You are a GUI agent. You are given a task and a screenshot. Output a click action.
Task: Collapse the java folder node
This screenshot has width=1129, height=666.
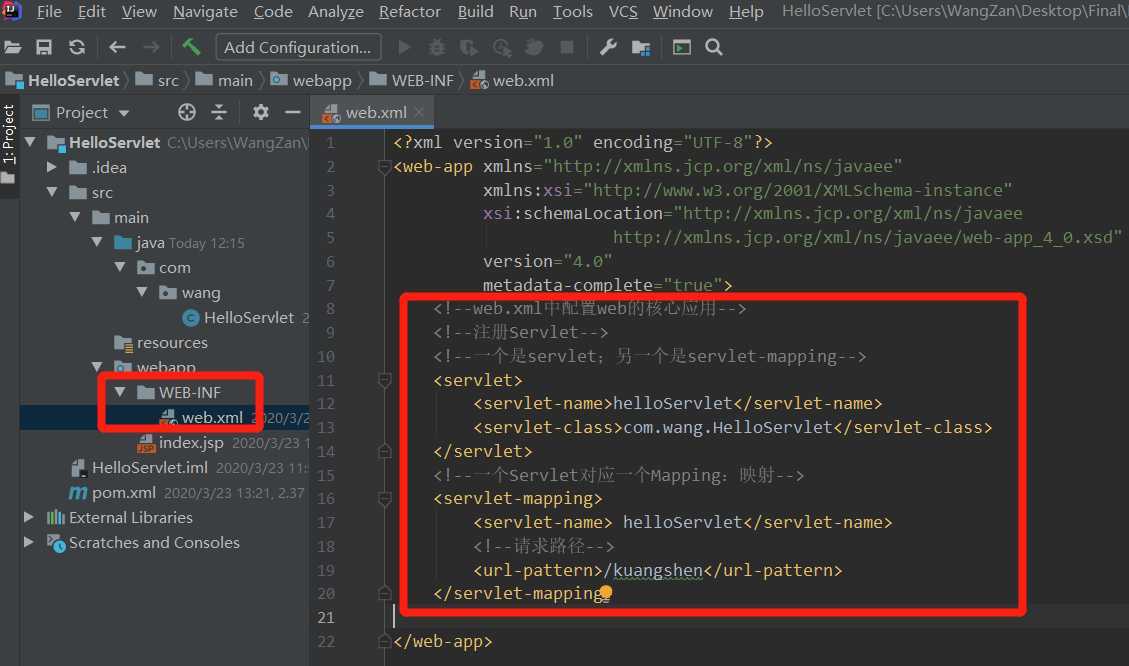[x=97, y=242]
